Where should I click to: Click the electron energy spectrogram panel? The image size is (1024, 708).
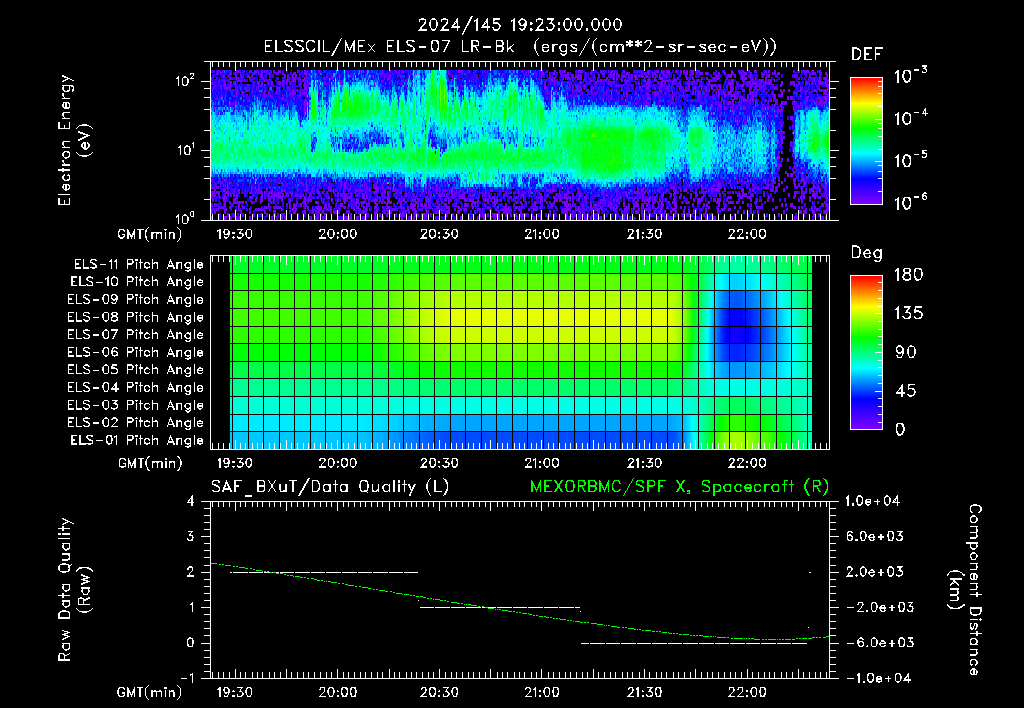pos(520,141)
